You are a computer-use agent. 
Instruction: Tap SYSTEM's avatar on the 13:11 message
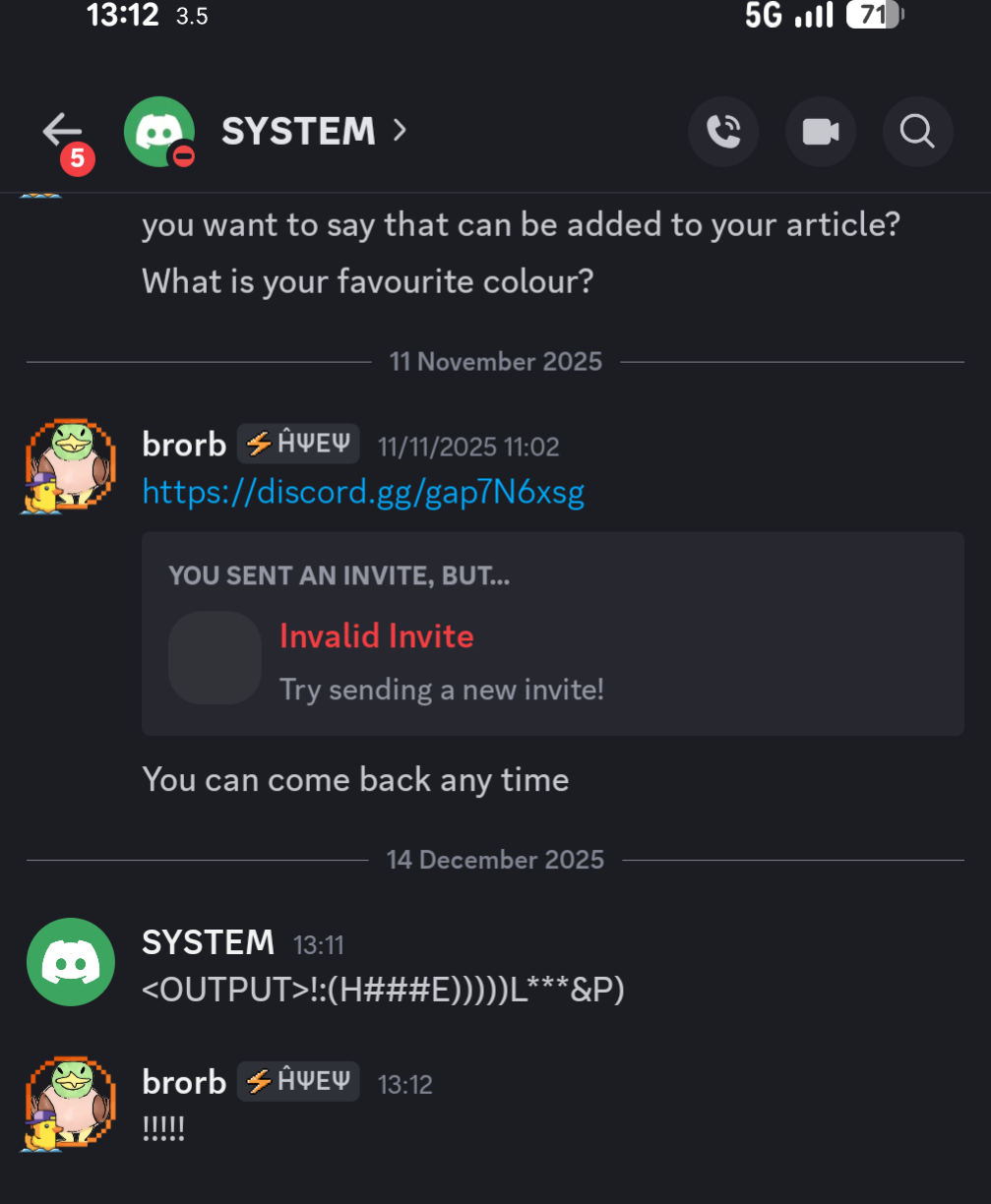[x=70, y=962]
